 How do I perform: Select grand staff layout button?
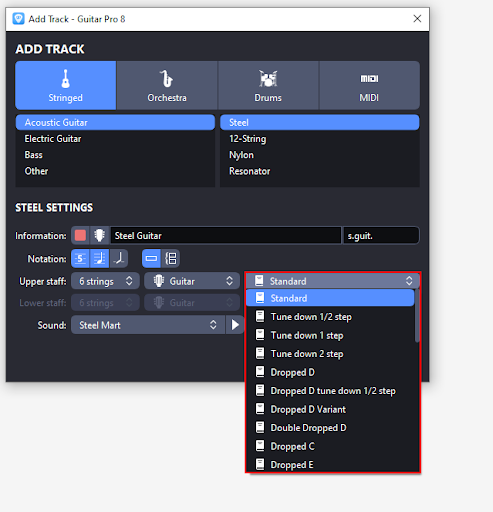[x=171, y=259]
